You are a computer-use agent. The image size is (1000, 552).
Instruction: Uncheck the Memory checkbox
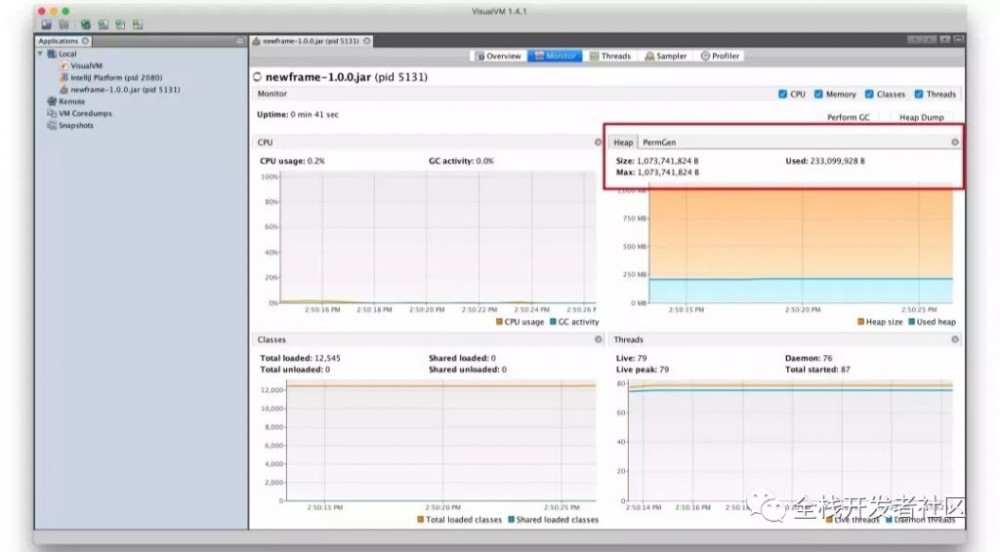coord(818,94)
